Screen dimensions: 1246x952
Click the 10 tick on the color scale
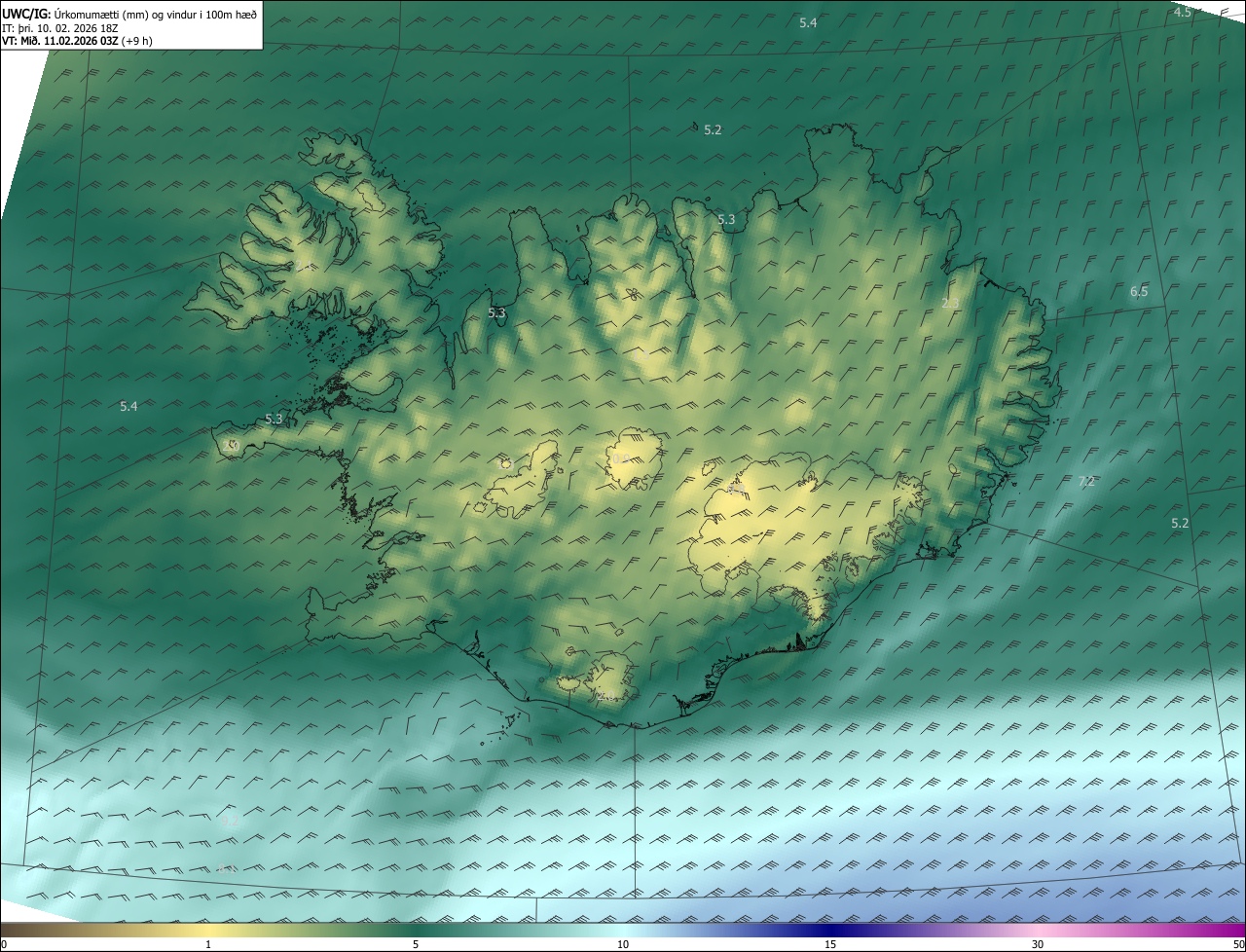click(623, 944)
